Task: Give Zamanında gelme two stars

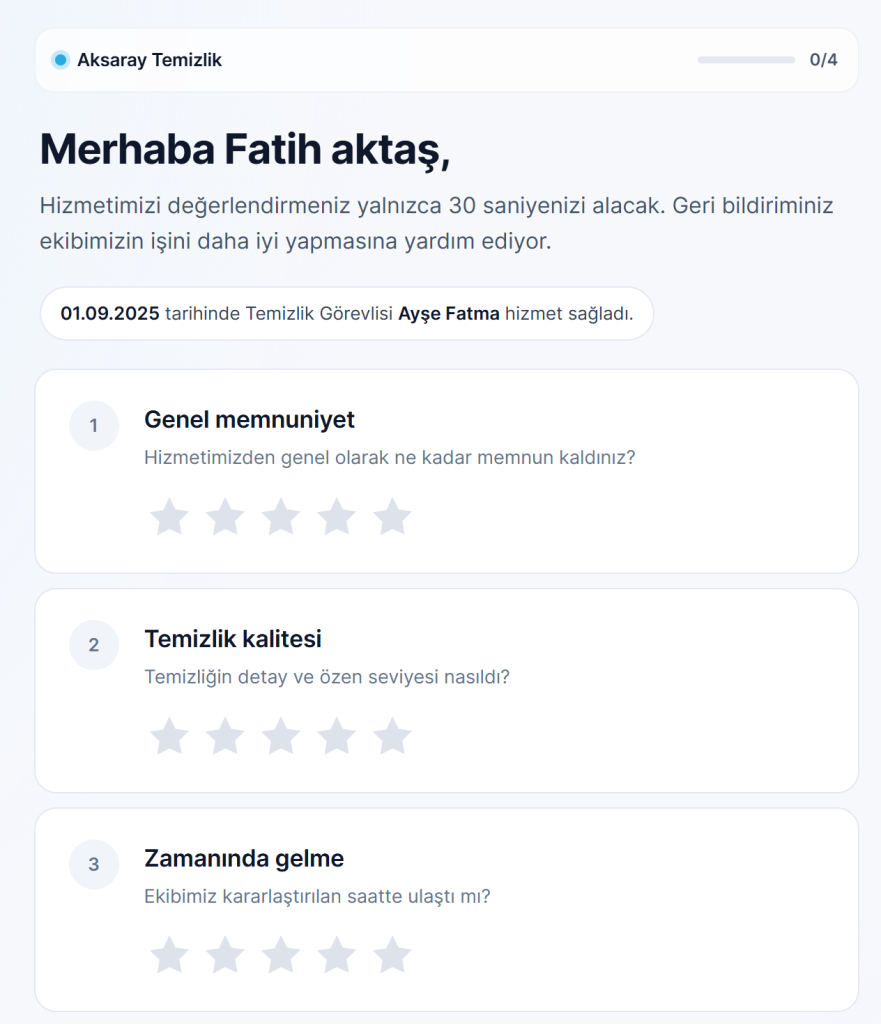Action: point(225,955)
